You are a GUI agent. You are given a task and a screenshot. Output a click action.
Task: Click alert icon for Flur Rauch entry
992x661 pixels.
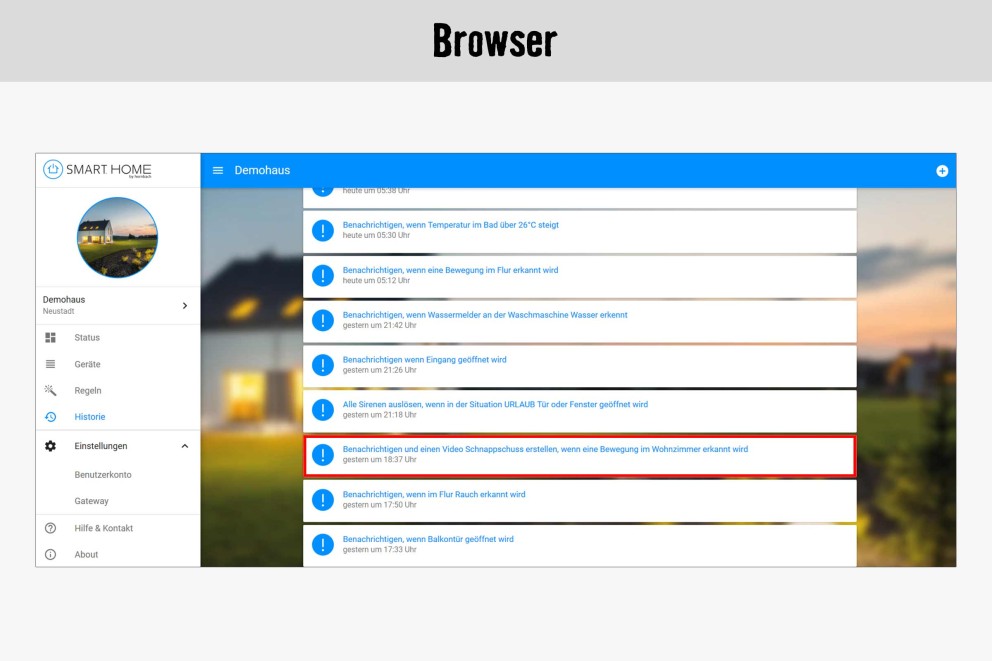coord(323,500)
